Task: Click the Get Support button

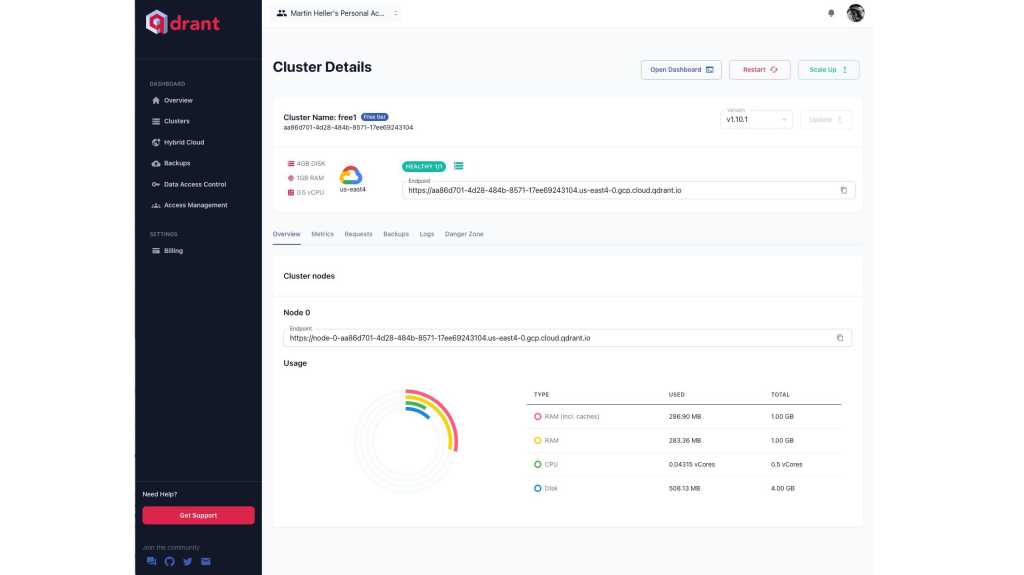Action: pyautogui.click(x=198, y=515)
